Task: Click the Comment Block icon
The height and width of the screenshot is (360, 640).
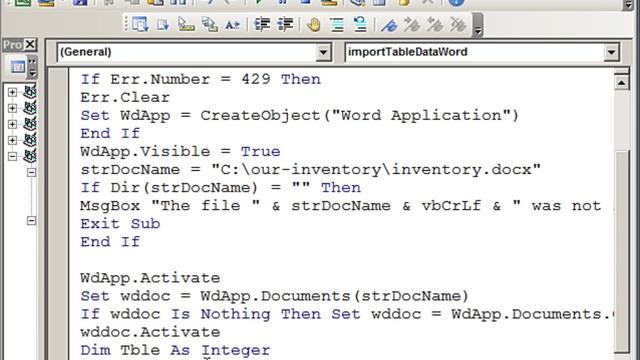Action: 337,24
